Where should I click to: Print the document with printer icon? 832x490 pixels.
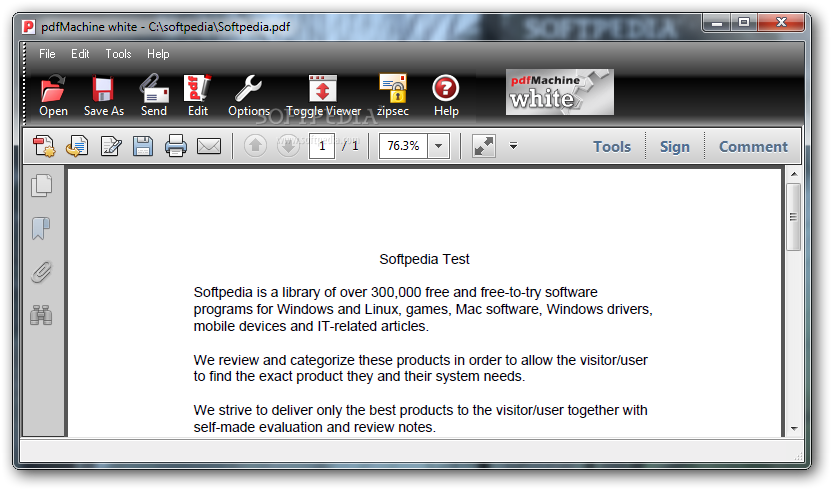pos(176,146)
